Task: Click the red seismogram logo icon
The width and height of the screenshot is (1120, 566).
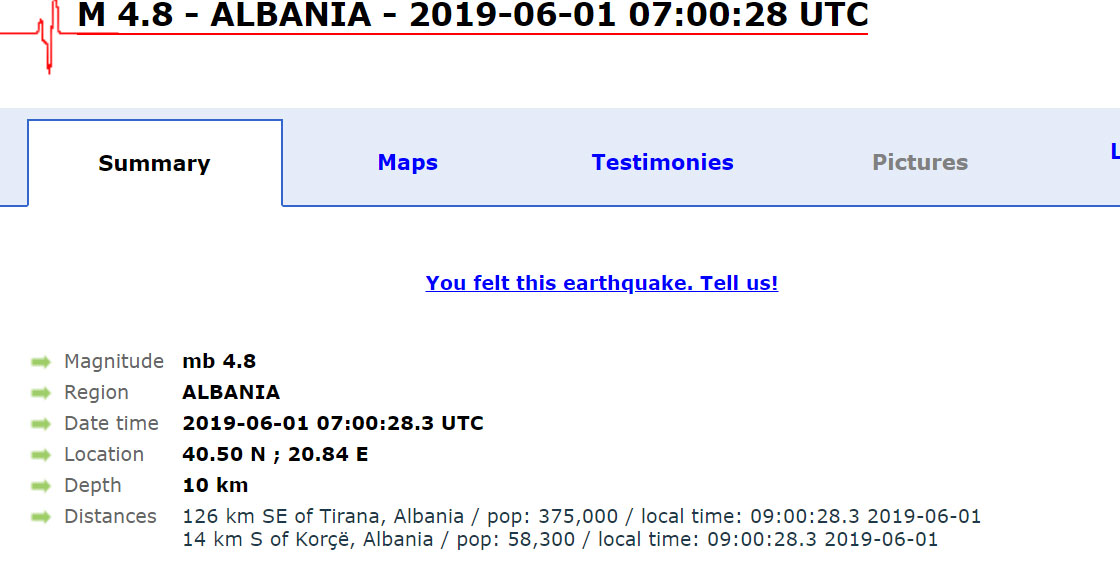Action: click(46, 36)
